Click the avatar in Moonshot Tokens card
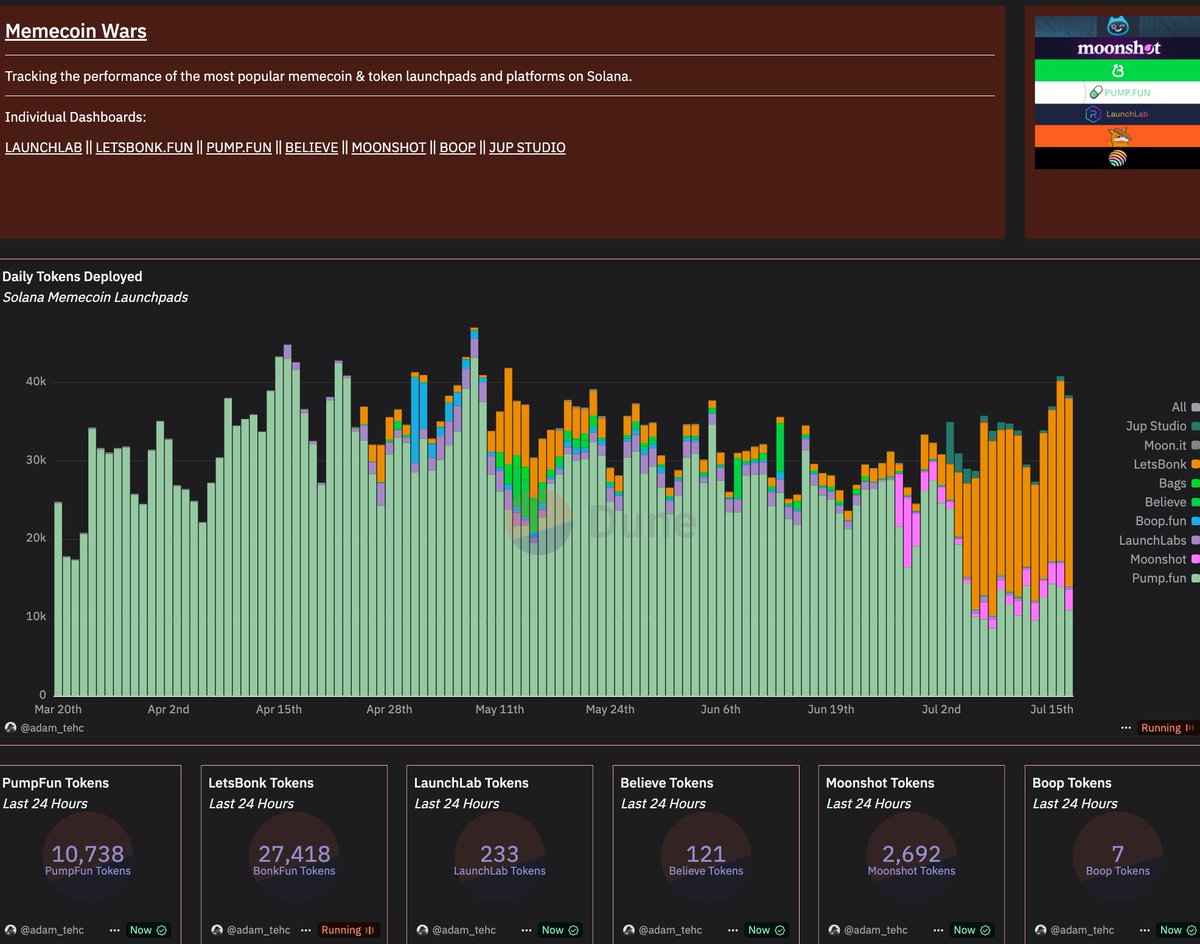This screenshot has height=944, width=1200. coord(835,930)
